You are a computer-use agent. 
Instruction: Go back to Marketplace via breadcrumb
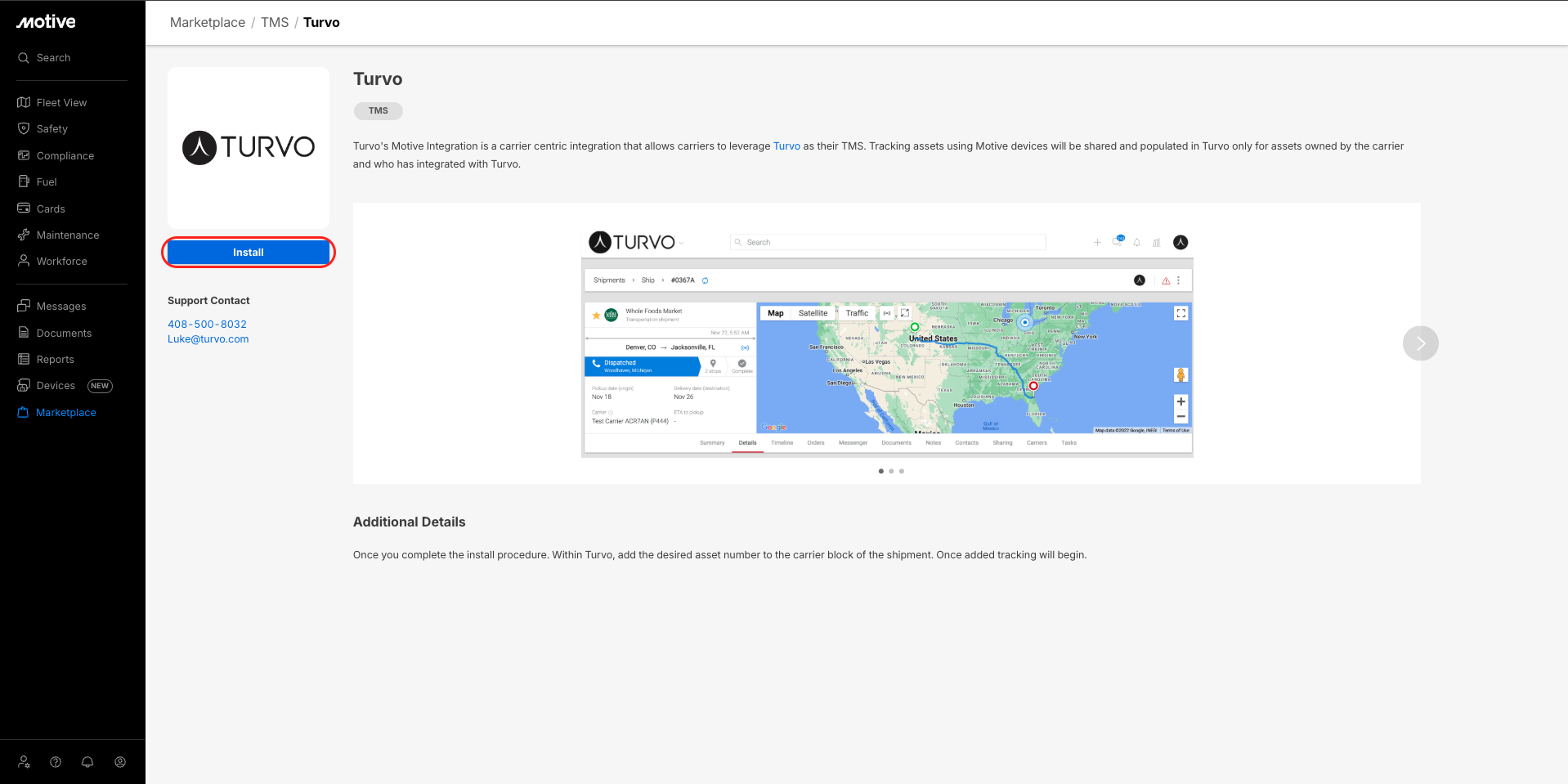[x=208, y=23]
